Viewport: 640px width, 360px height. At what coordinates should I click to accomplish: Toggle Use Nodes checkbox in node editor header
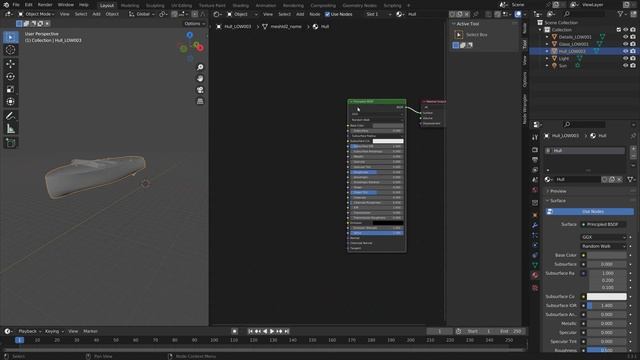coord(327,14)
